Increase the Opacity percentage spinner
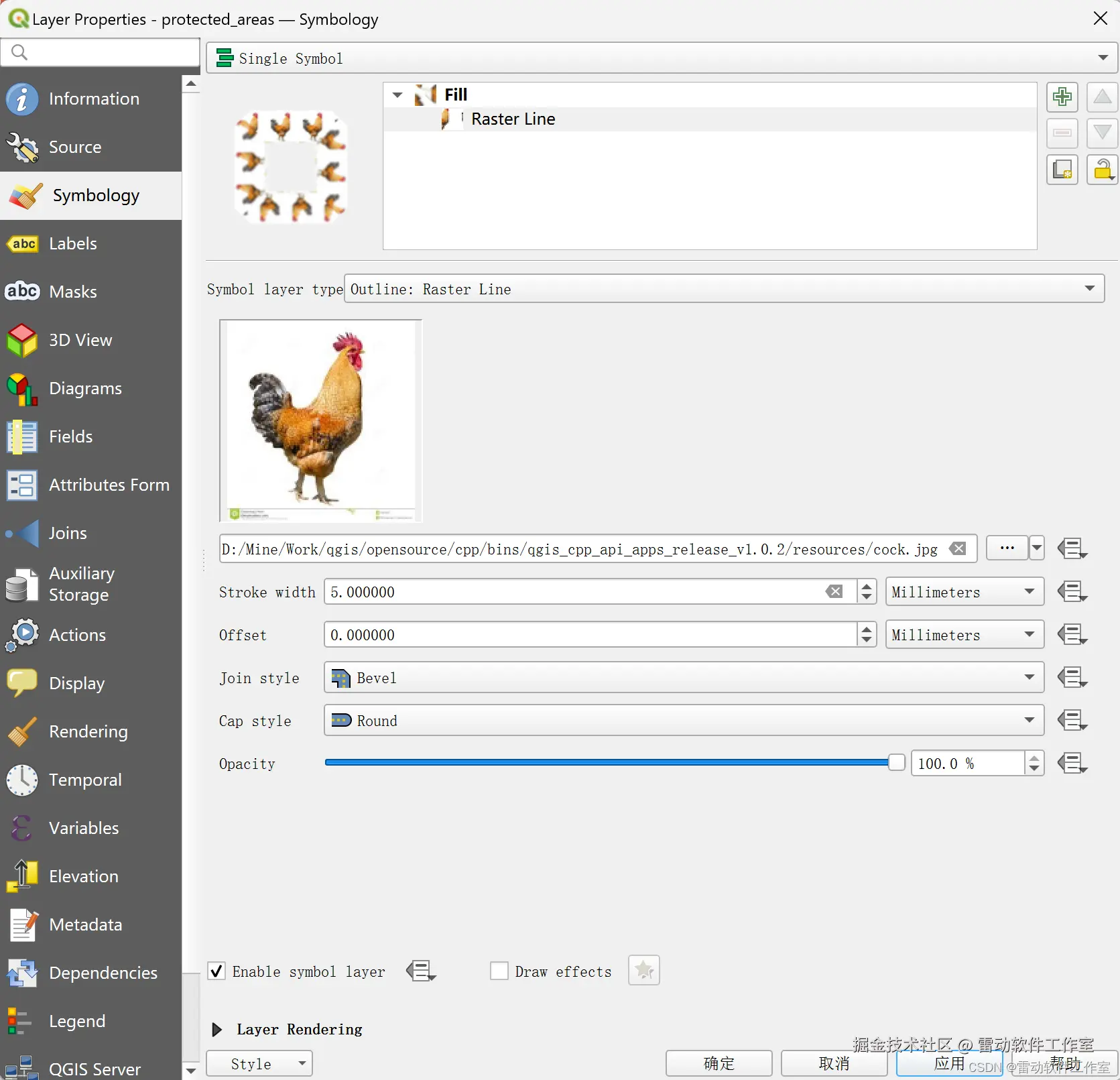Viewport: 1120px width, 1080px height. (1035, 757)
